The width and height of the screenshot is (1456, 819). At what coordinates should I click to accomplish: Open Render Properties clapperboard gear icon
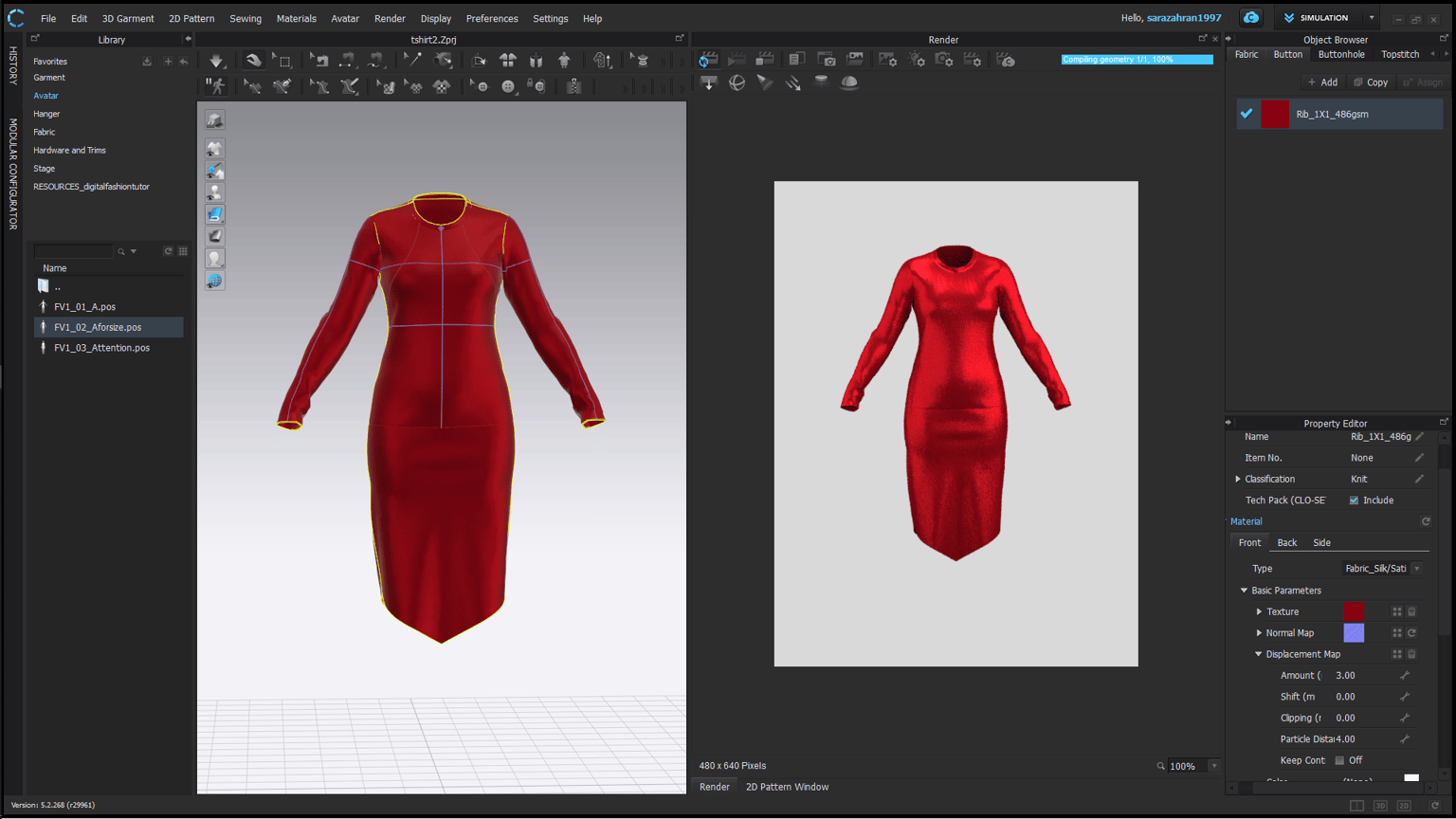tap(974, 60)
